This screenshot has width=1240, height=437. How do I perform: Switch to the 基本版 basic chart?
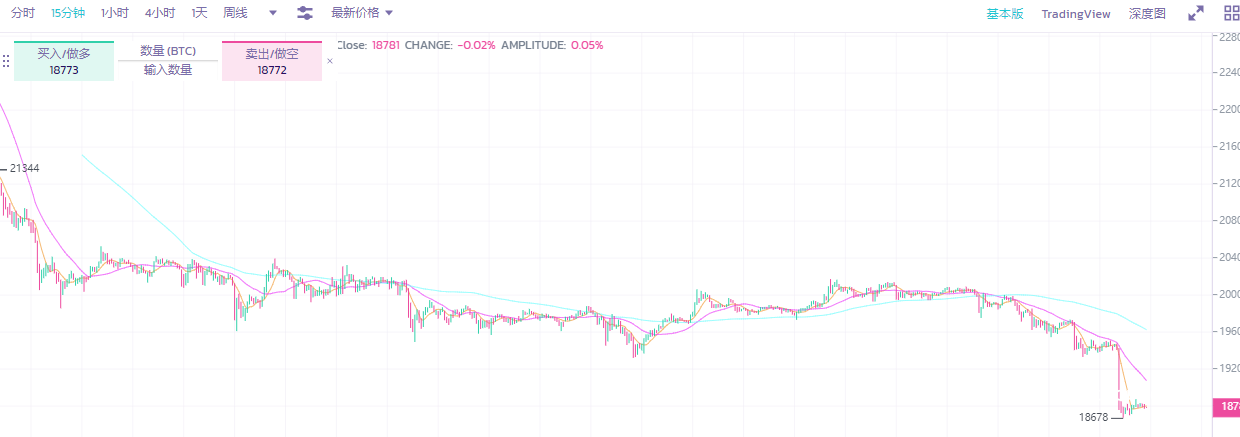pos(1005,14)
